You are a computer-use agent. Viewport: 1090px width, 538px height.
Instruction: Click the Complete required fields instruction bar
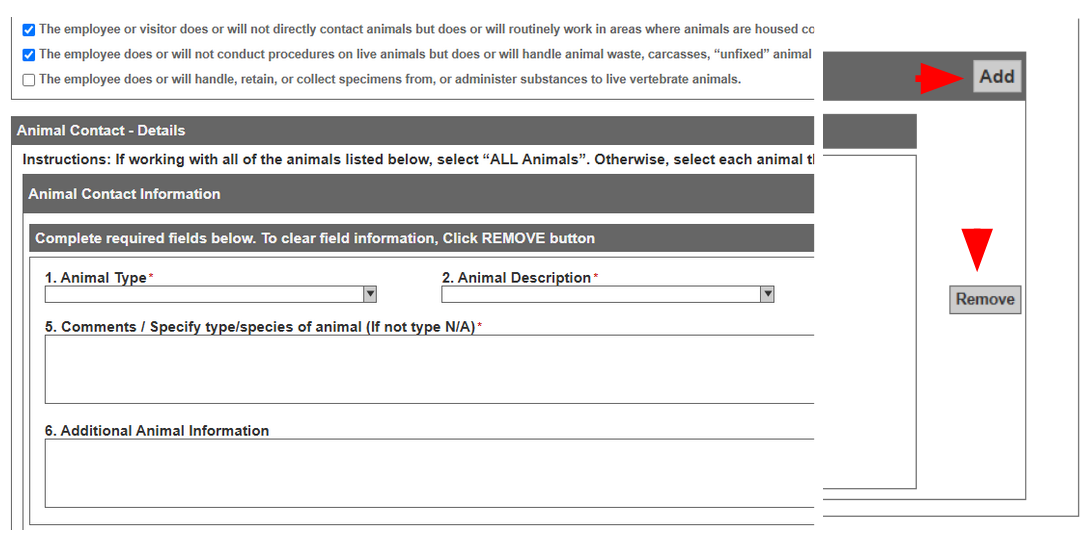tap(422, 238)
